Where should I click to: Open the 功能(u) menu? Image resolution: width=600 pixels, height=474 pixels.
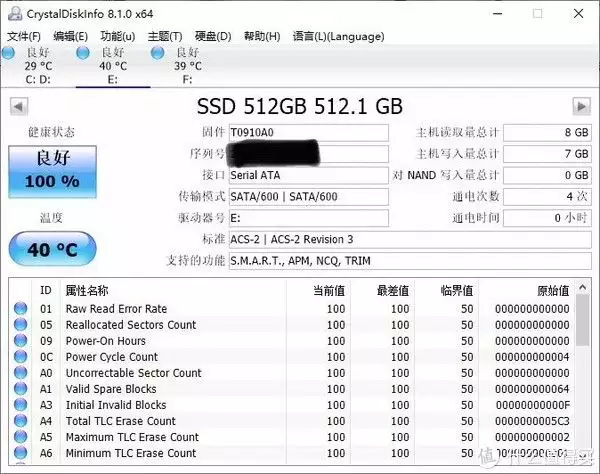117,36
